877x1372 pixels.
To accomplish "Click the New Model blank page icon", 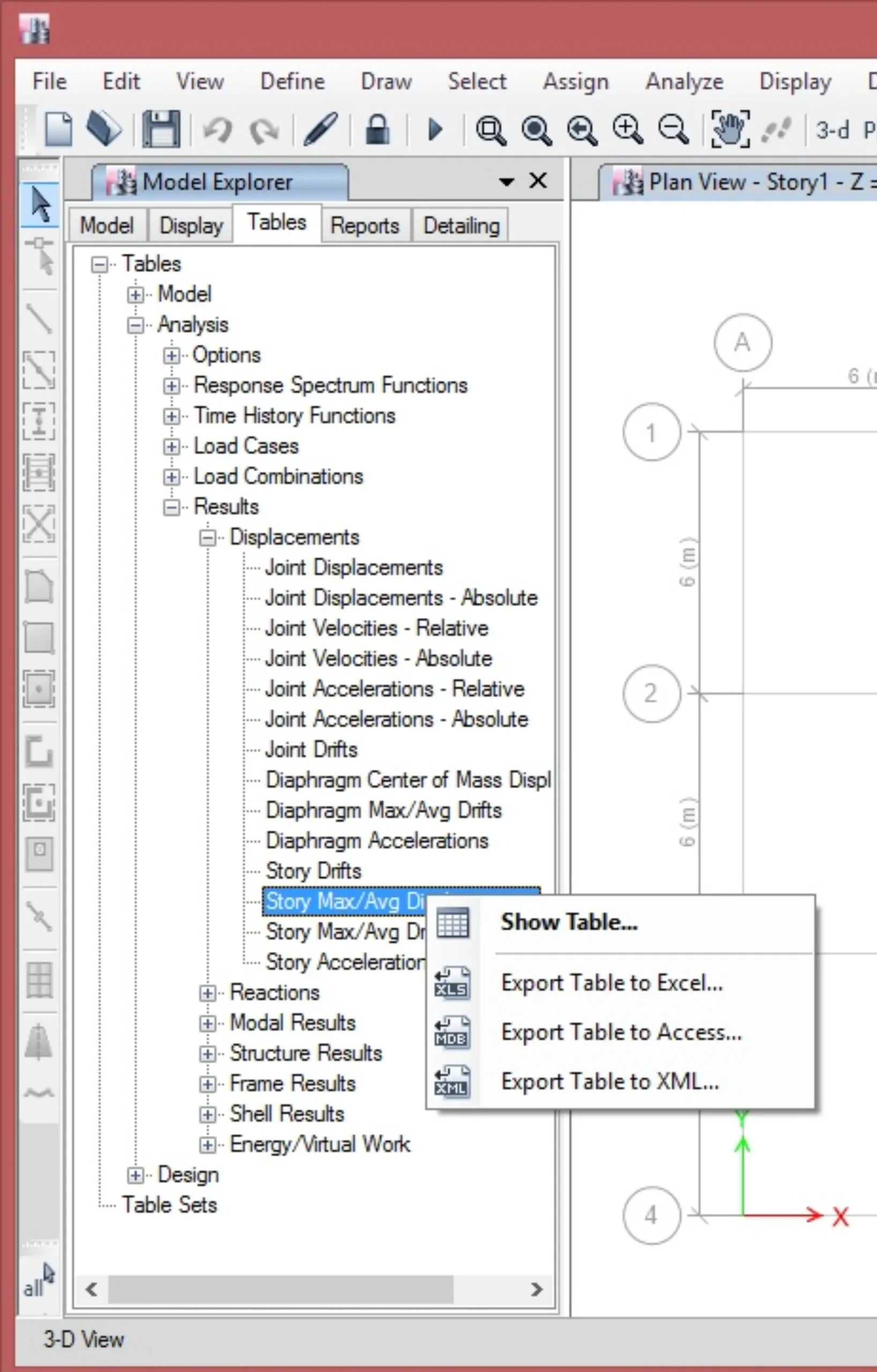I will pyautogui.click(x=58, y=129).
